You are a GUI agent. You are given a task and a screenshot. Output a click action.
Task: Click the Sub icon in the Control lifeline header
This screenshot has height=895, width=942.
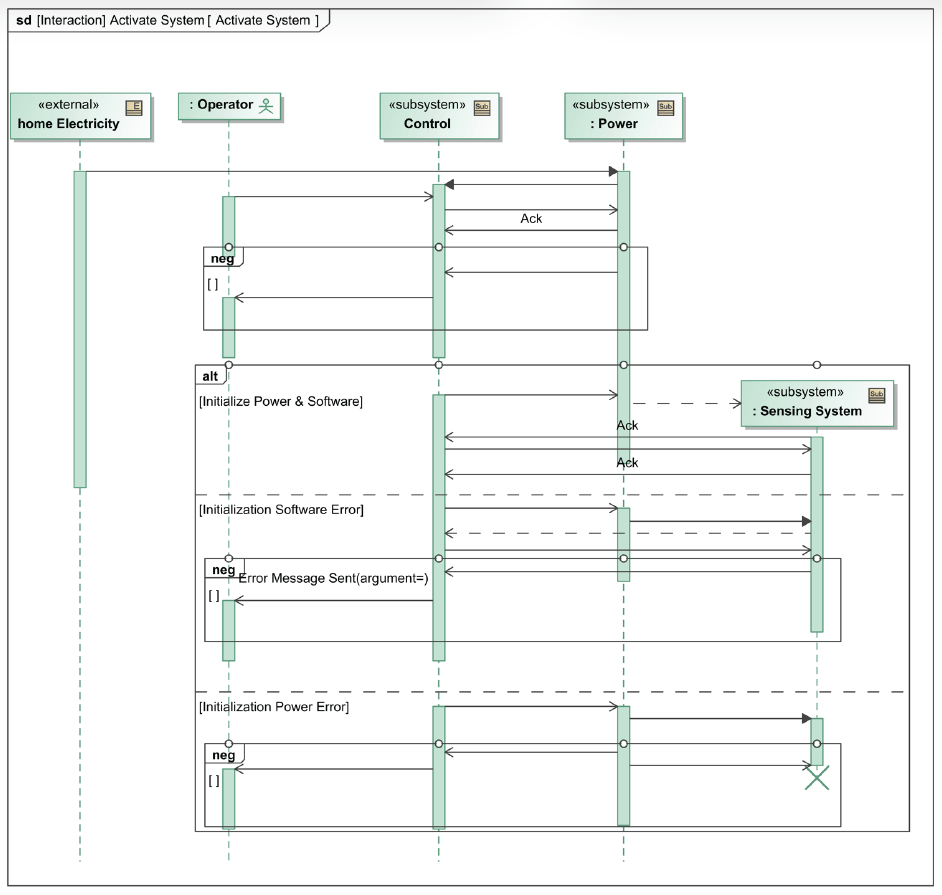click(481, 110)
